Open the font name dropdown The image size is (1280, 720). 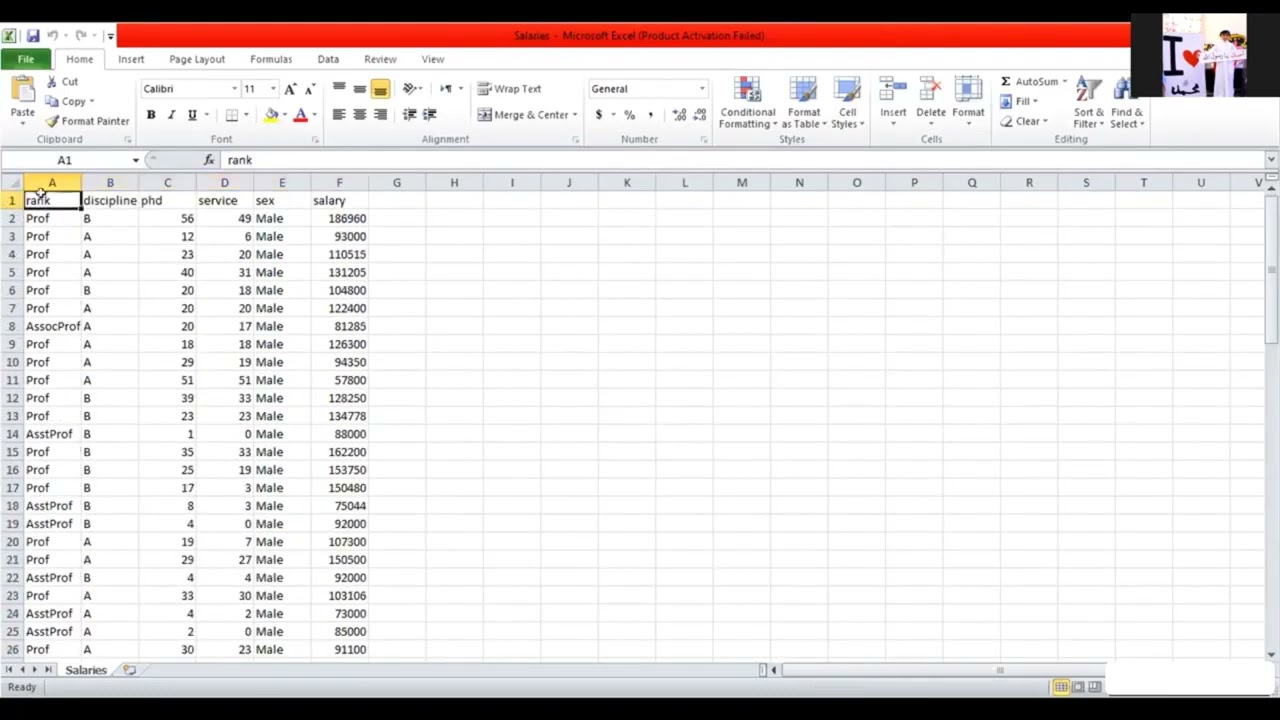(x=235, y=89)
